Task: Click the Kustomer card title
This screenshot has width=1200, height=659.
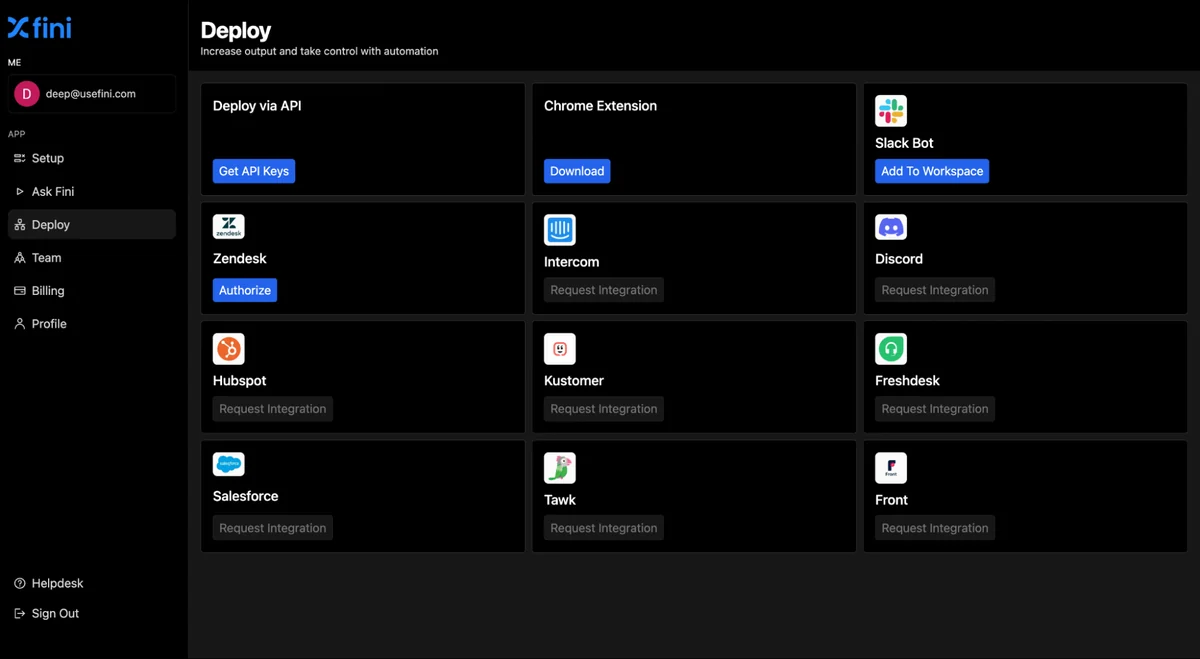Action: pyautogui.click(x=574, y=381)
